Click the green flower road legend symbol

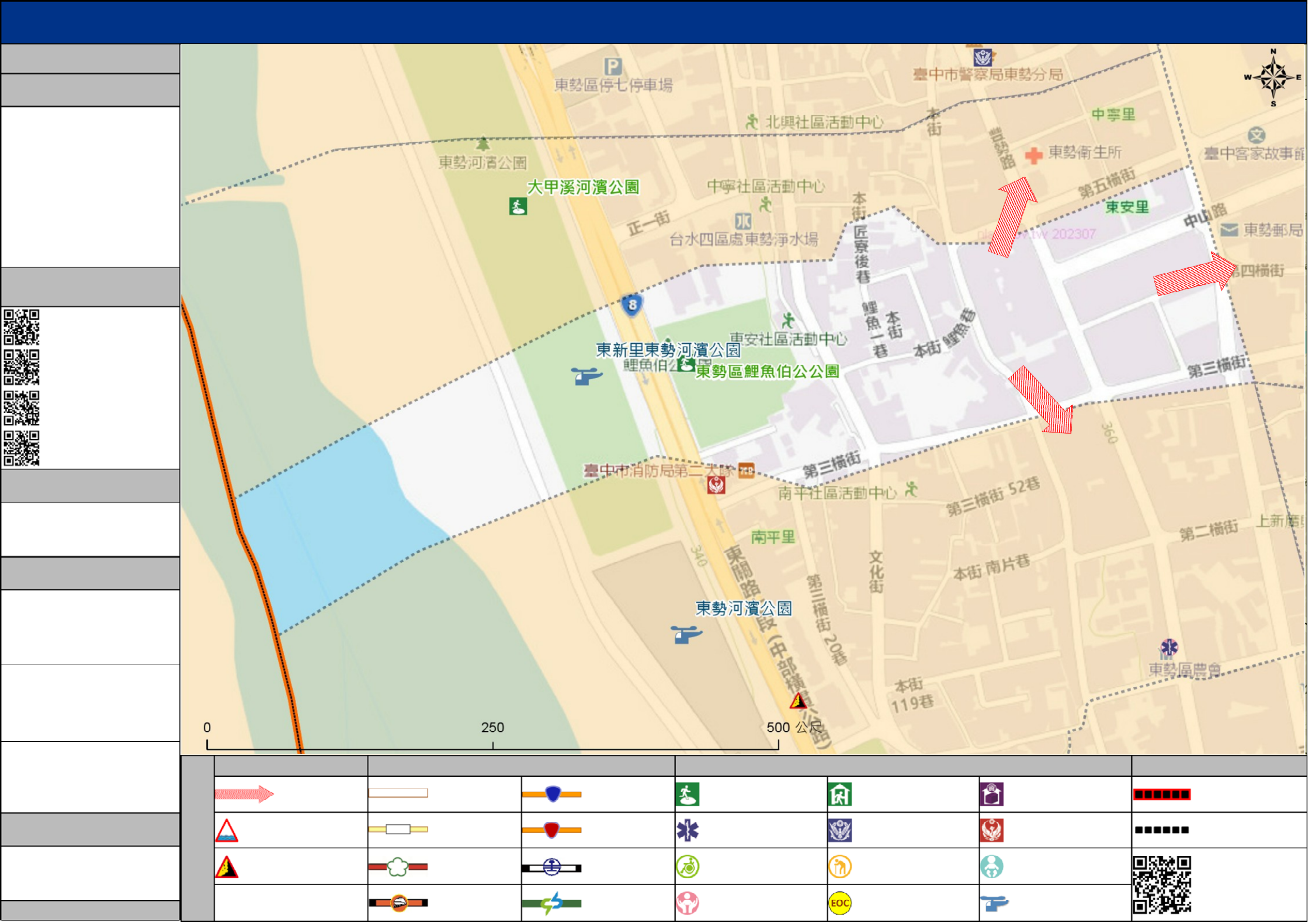point(398,868)
